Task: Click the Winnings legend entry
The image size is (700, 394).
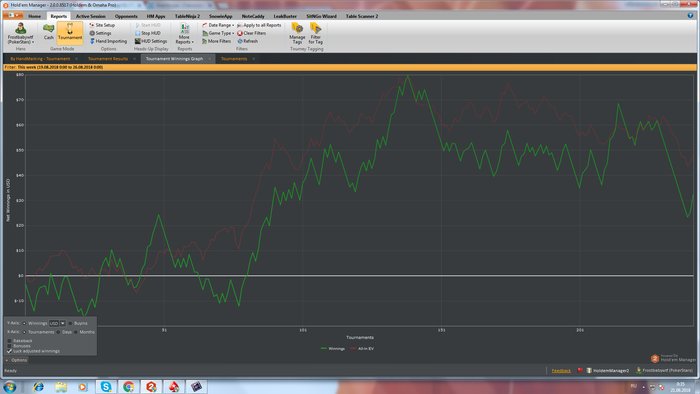Action: point(333,348)
